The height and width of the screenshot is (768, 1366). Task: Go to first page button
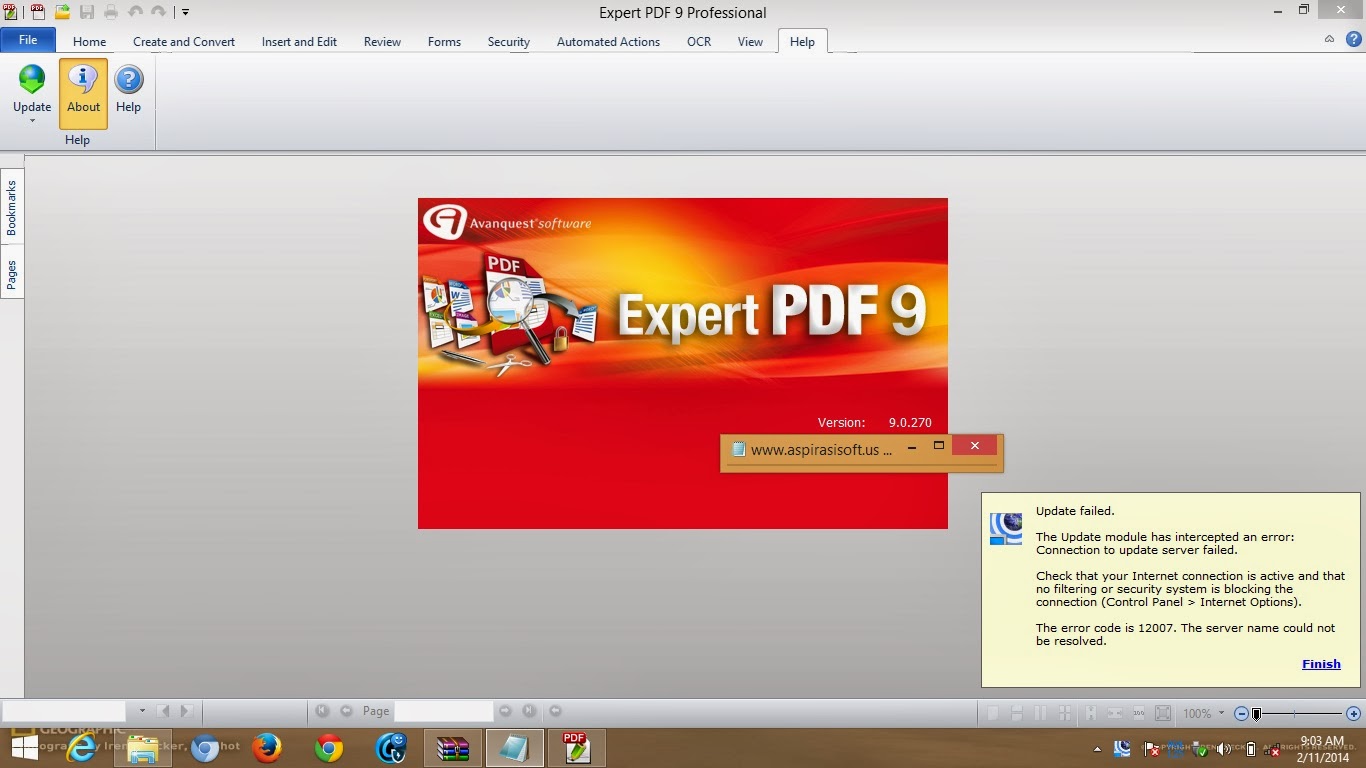322,711
